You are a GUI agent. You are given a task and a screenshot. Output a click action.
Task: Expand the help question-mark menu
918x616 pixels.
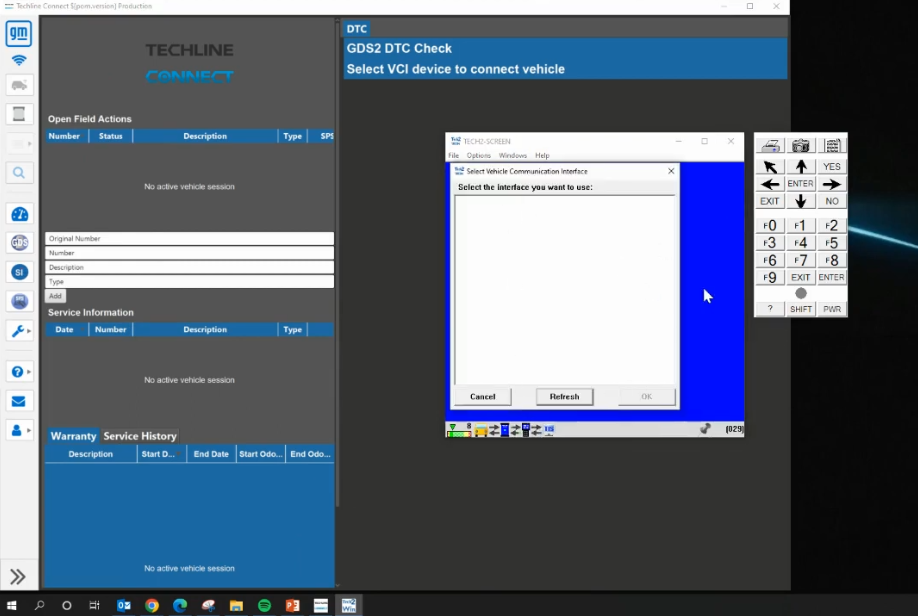click(x=20, y=372)
